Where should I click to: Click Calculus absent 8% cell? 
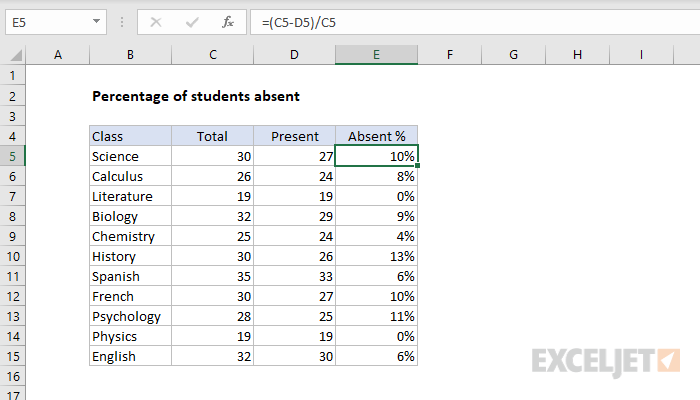[x=376, y=176]
